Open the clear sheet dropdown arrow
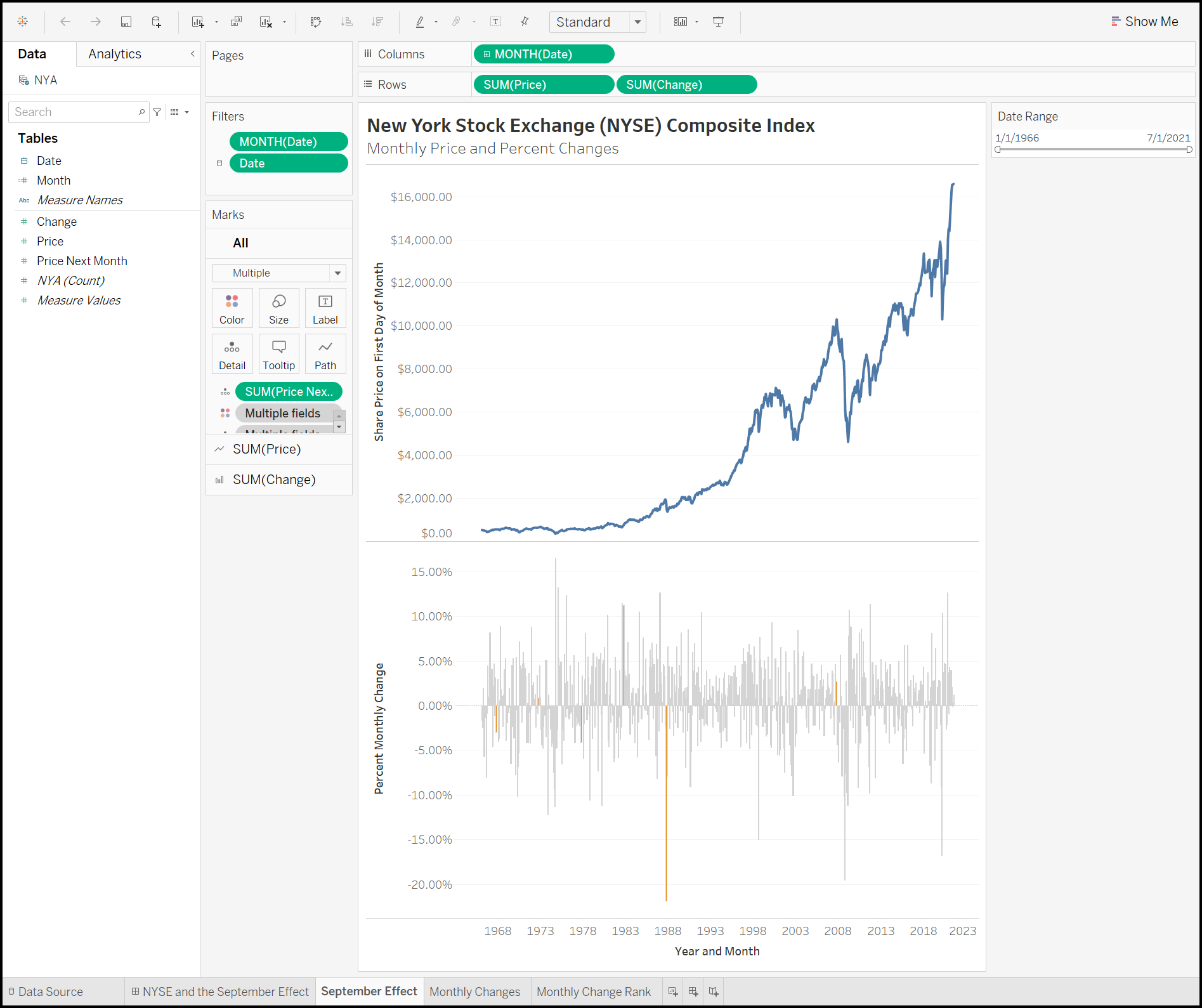 click(x=284, y=22)
